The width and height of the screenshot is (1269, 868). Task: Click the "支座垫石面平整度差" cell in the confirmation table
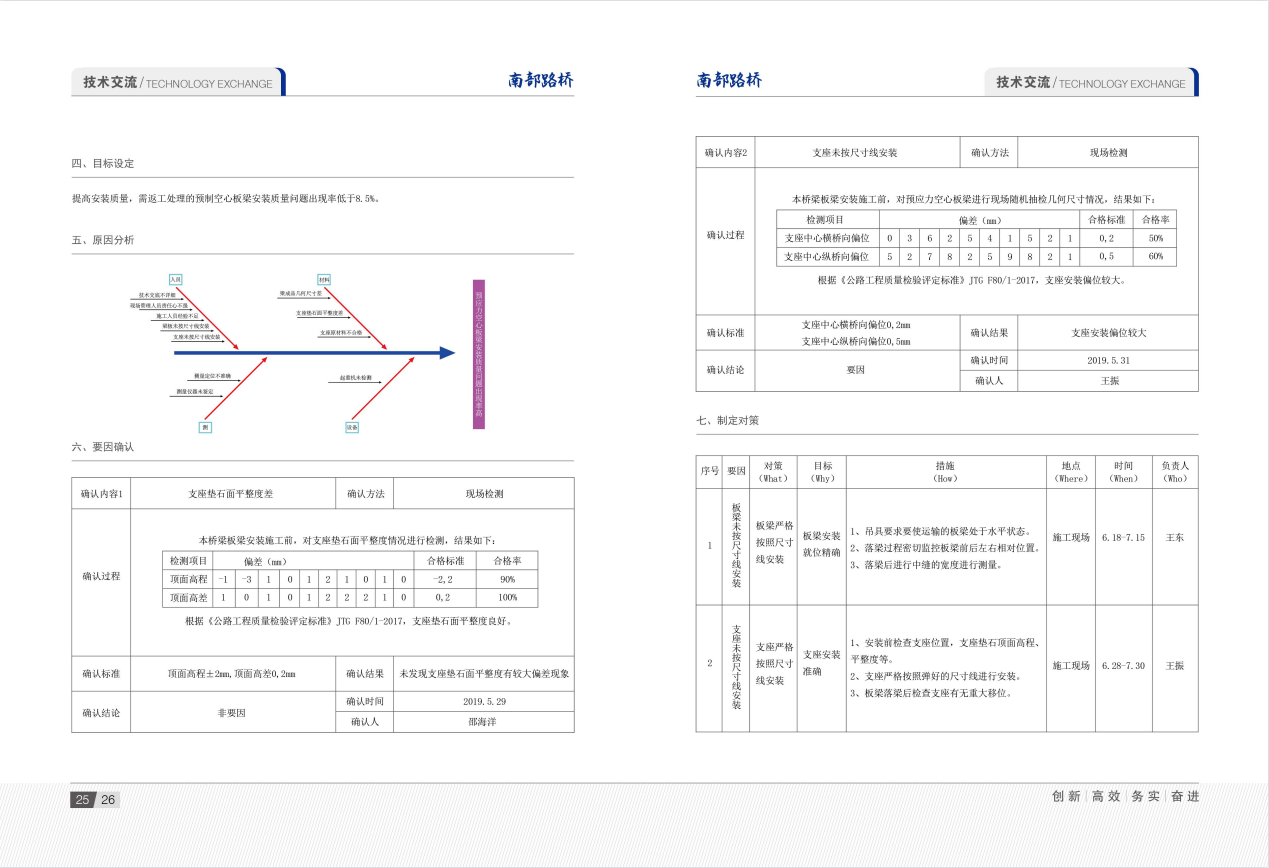coord(231,494)
